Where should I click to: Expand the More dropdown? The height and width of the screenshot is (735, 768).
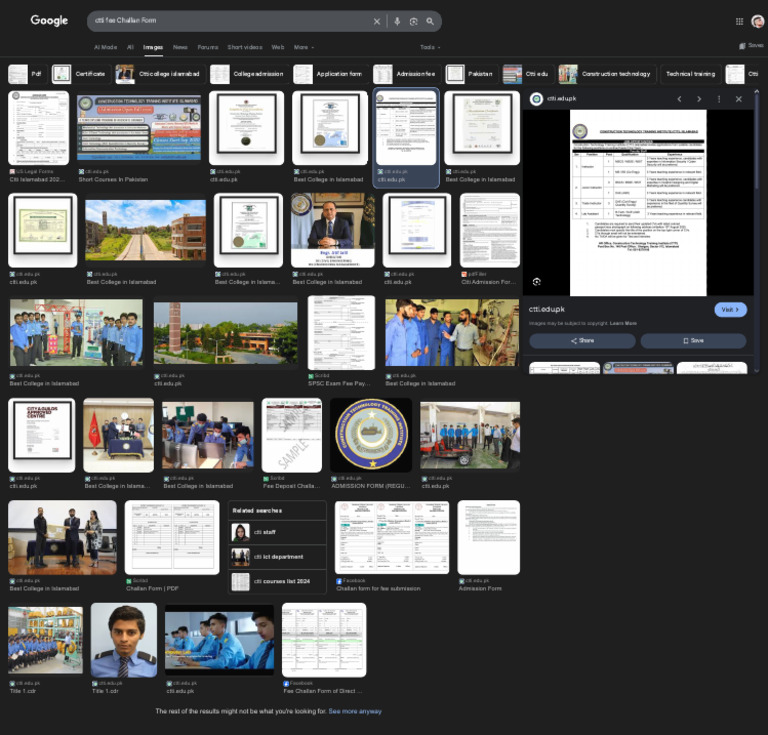pos(304,47)
